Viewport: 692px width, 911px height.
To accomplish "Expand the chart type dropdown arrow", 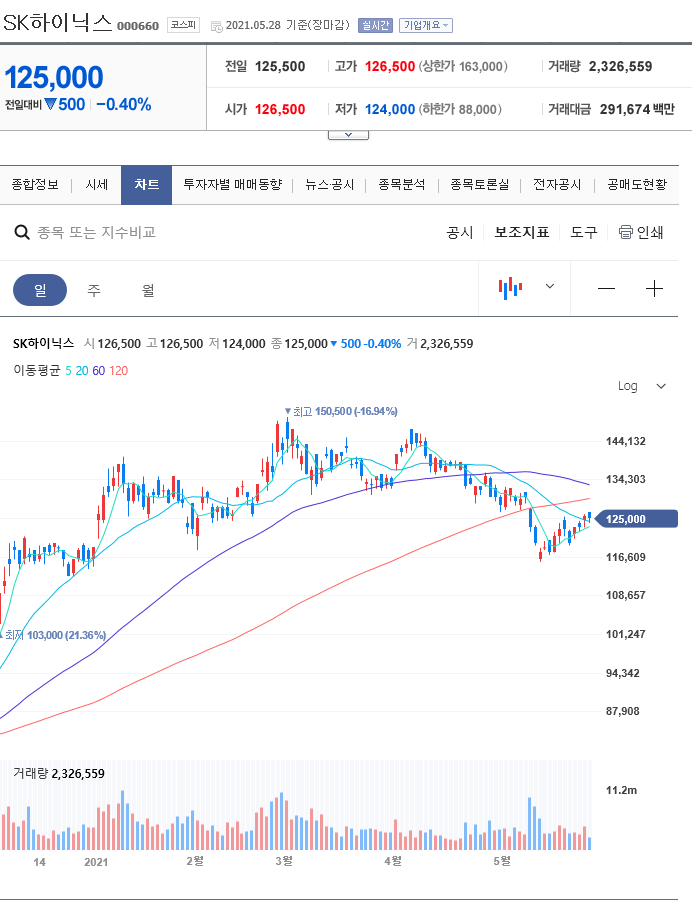I will pos(550,286).
